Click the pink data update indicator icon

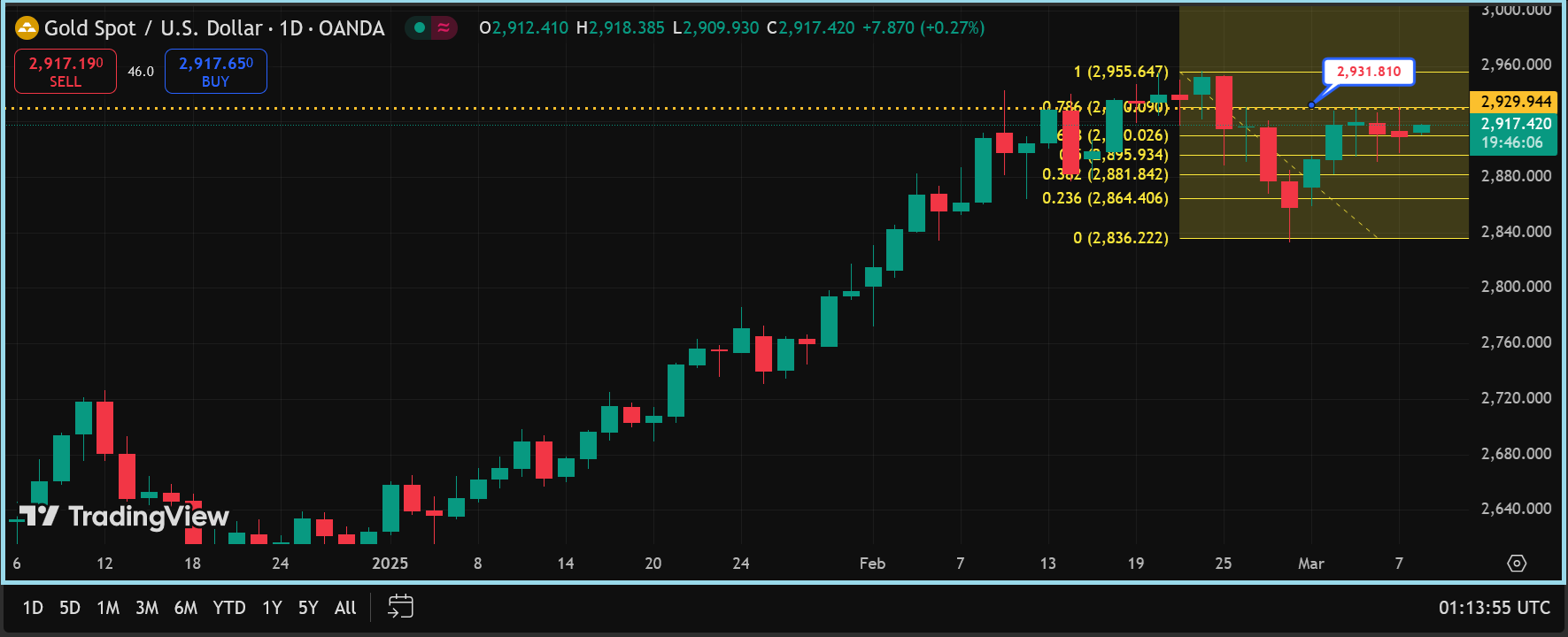pos(444,28)
